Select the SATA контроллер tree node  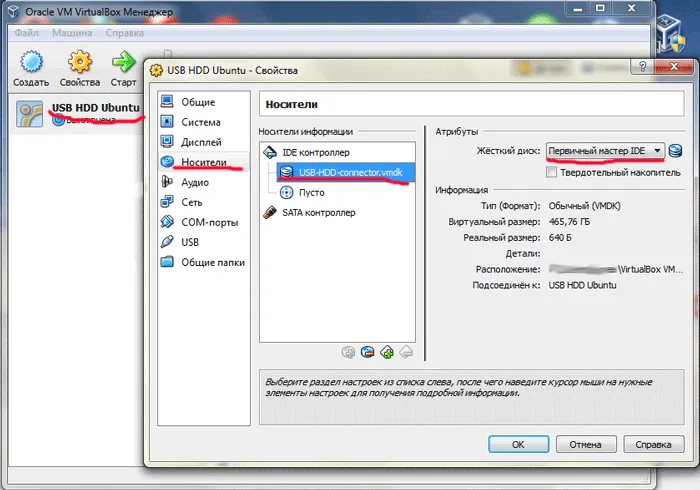(x=319, y=212)
